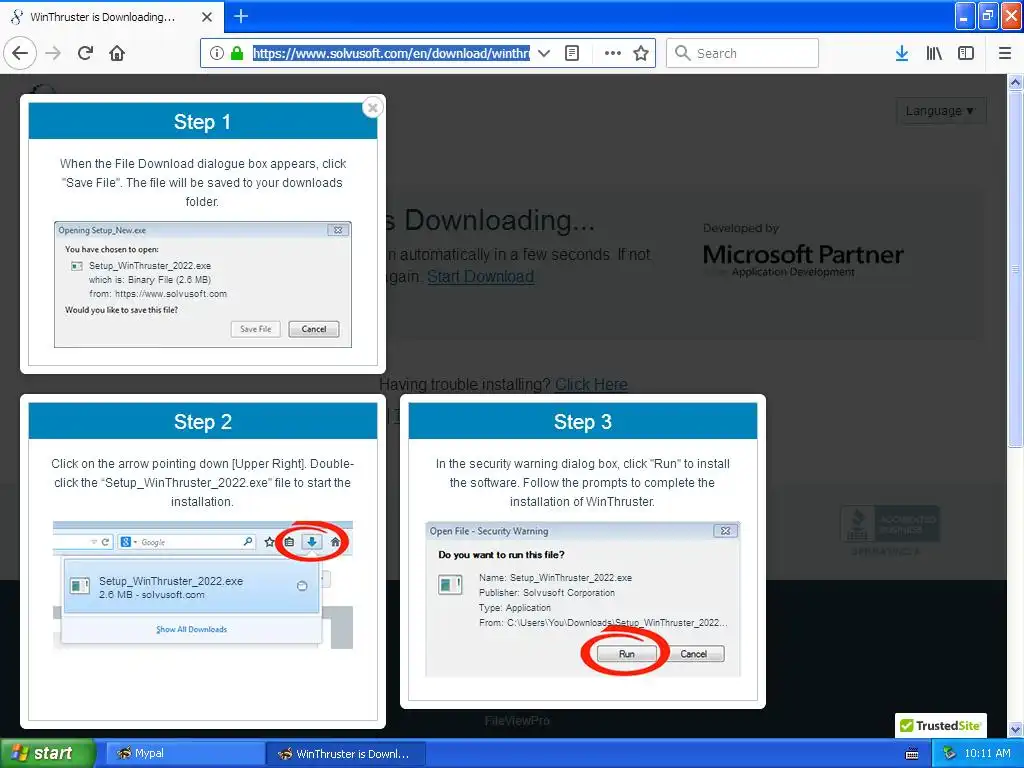The width and height of the screenshot is (1024, 768).
Task: Close the WinThruster is Downloading tab
Action: click(207, 17)
